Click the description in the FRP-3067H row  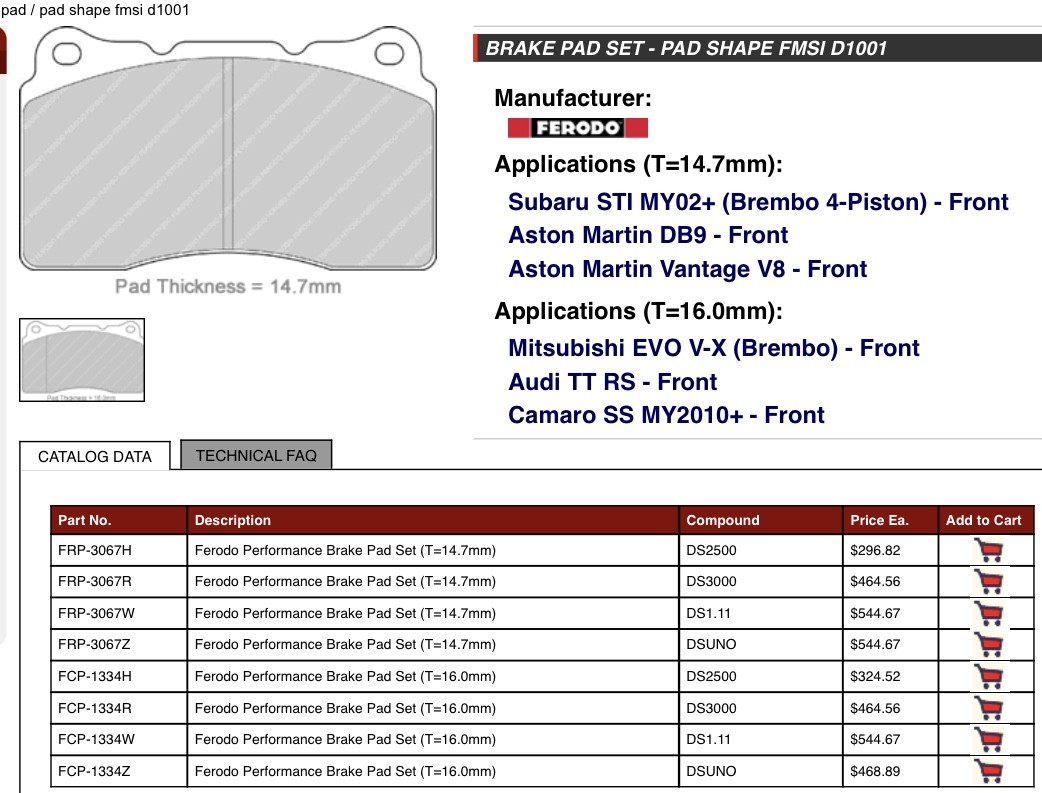tap(433, 550)
